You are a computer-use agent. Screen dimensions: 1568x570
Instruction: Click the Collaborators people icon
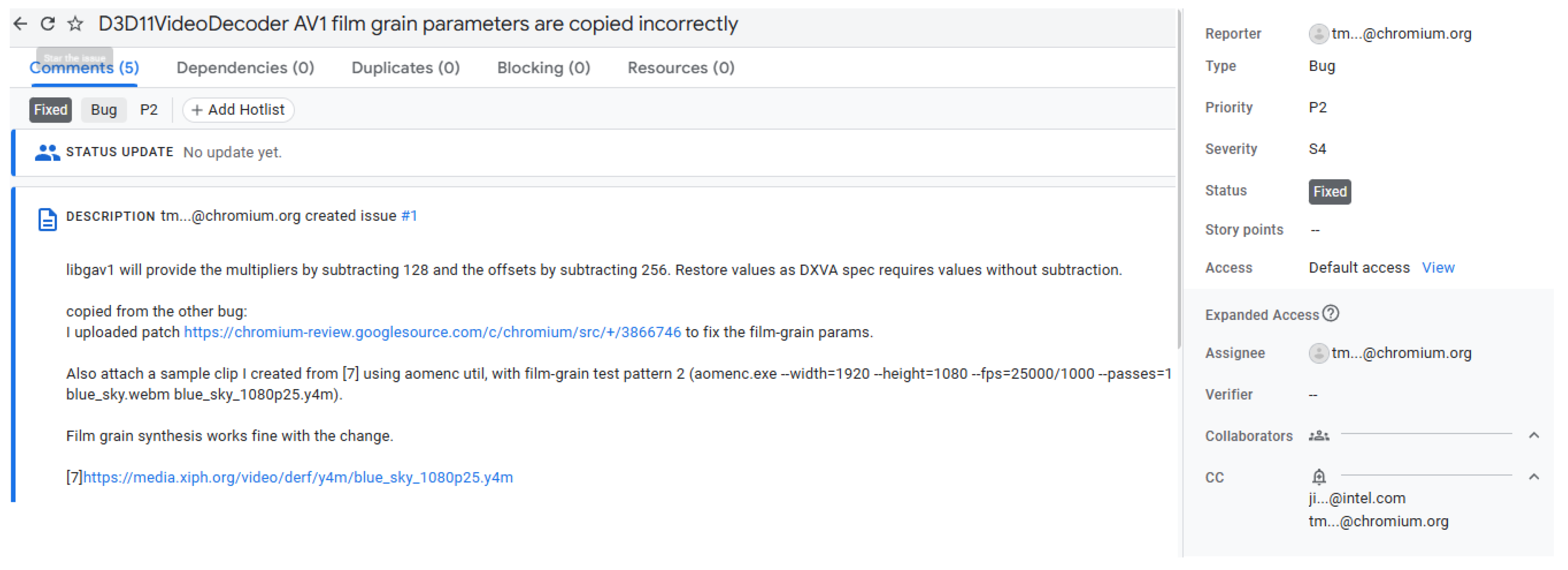(1319, 436)
